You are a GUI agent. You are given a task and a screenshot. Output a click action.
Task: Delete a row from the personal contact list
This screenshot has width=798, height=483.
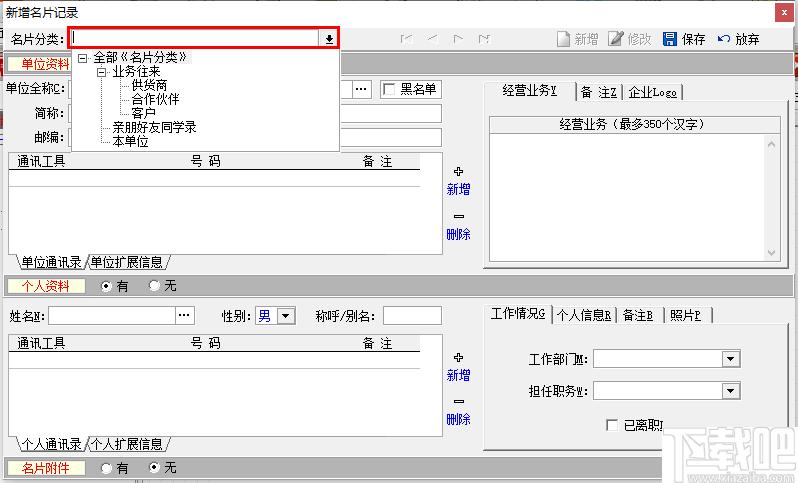[x=458, y=412]
